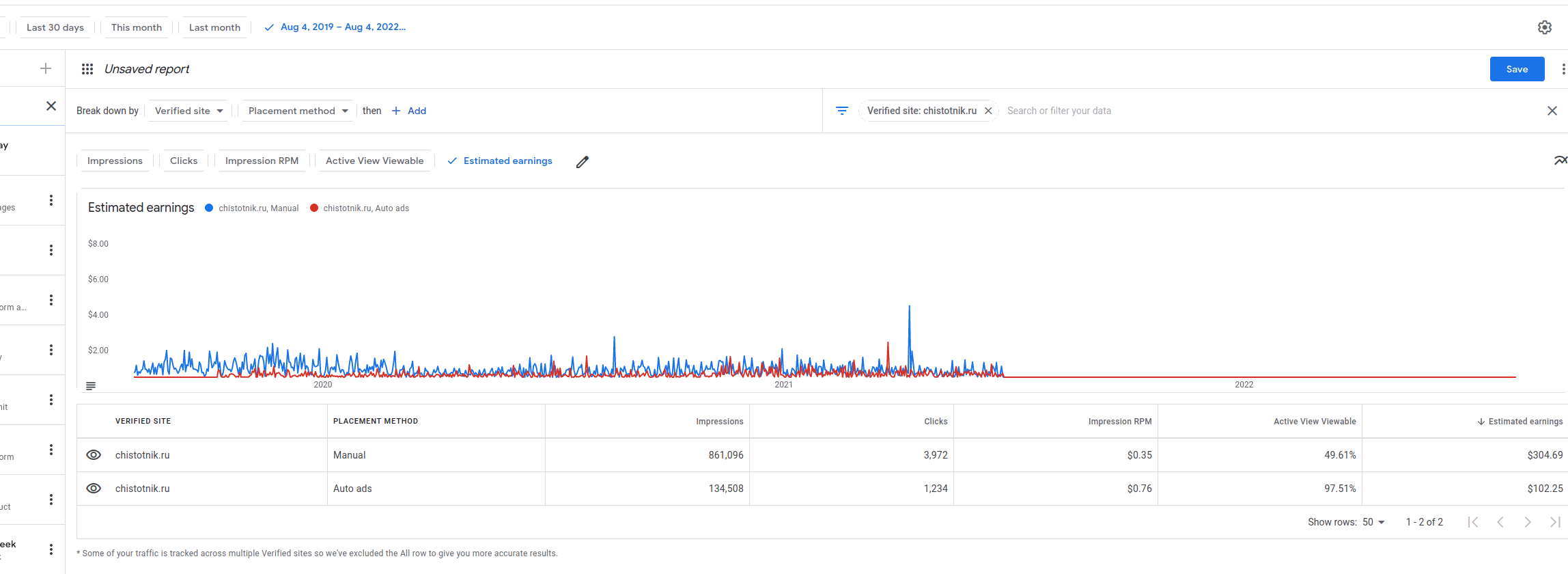
Task: Click the chart type icon at right
Action: point(1560,161)
